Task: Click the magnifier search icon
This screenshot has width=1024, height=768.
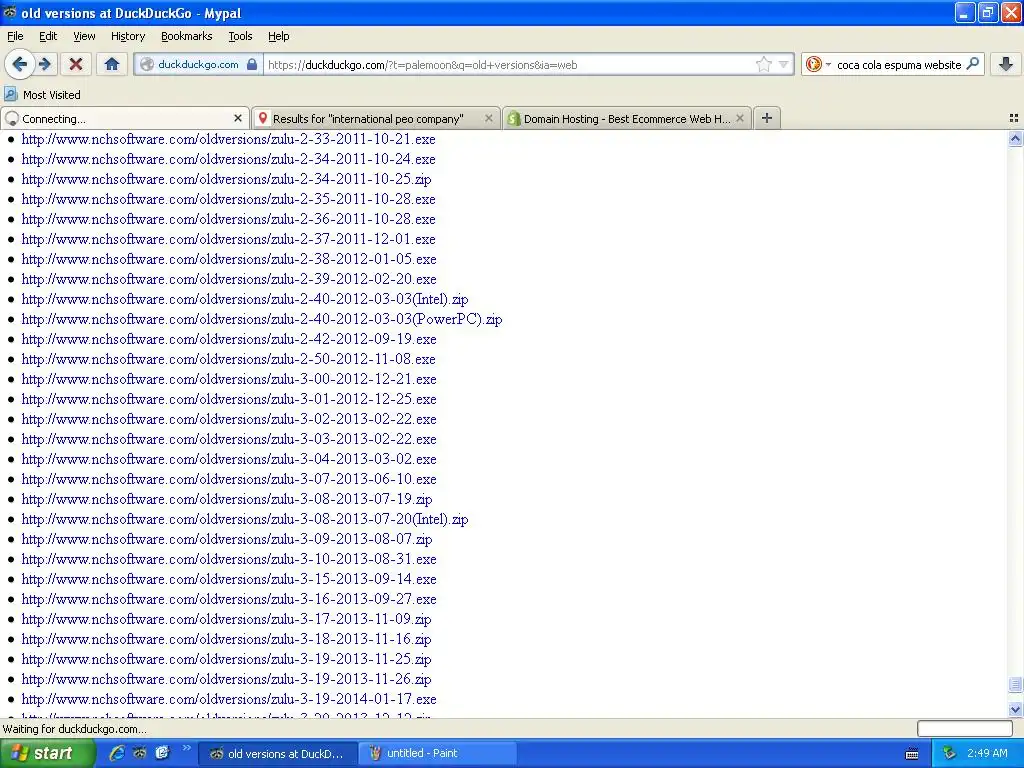Action: 972,64
